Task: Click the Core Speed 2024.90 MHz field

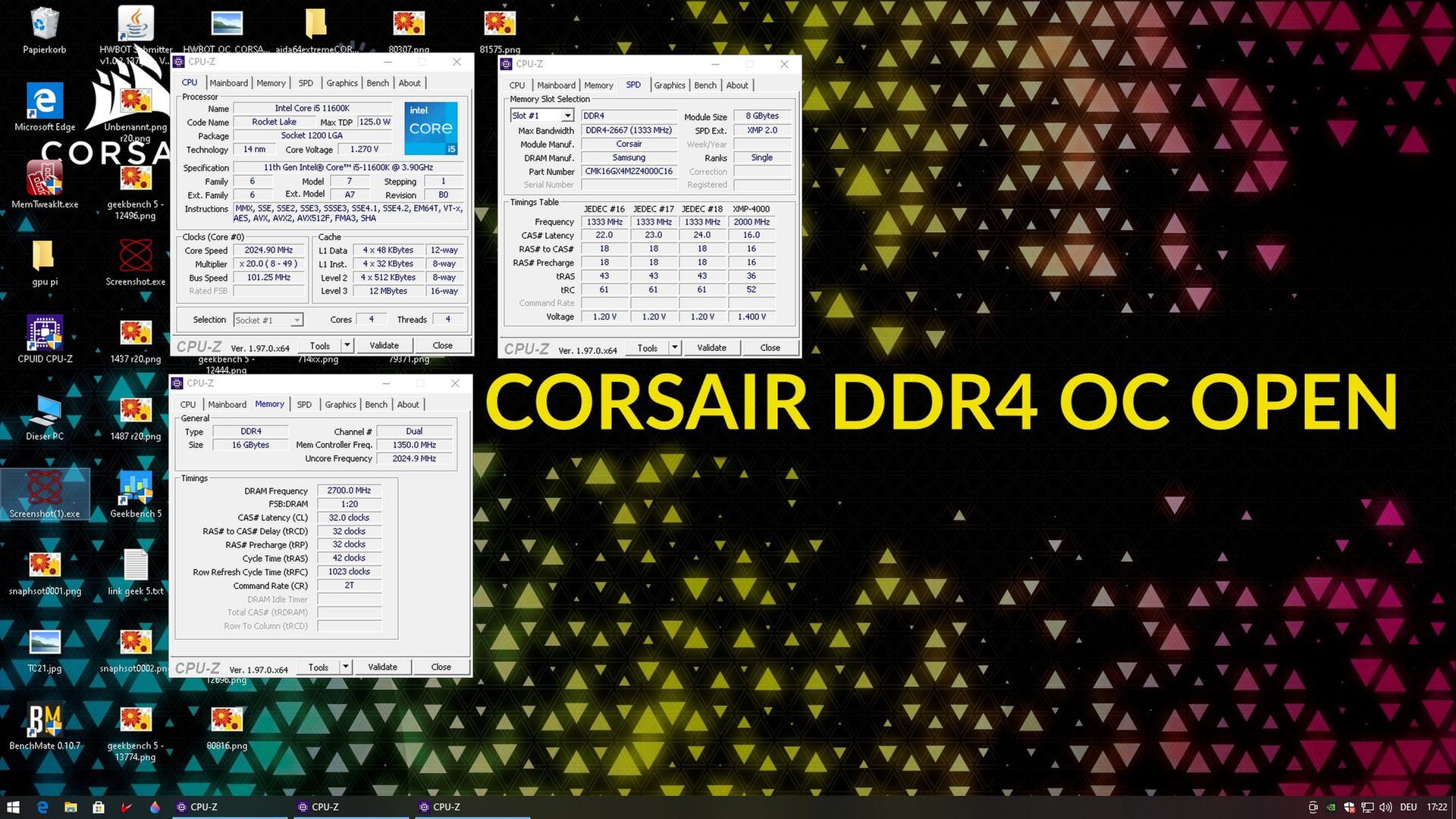Action: [x=268, y=250]
